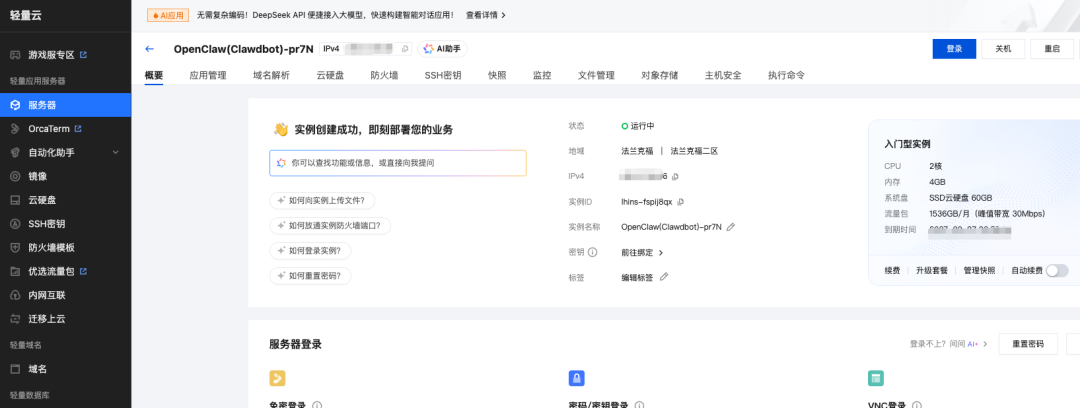Click the 域名 sidebar icon

point(14,369)
